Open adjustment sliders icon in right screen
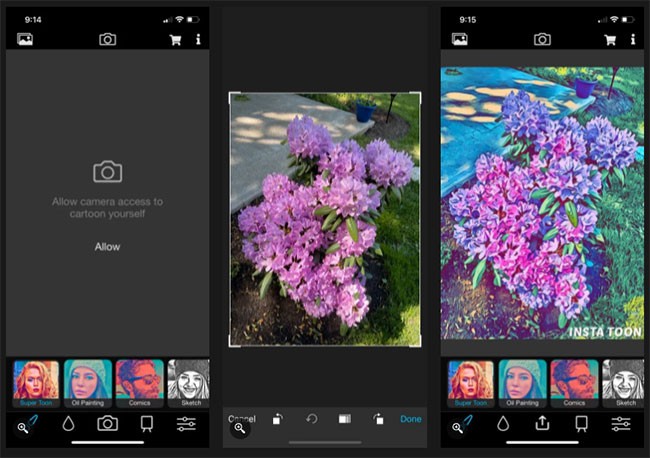 click(x=622, y=423)
